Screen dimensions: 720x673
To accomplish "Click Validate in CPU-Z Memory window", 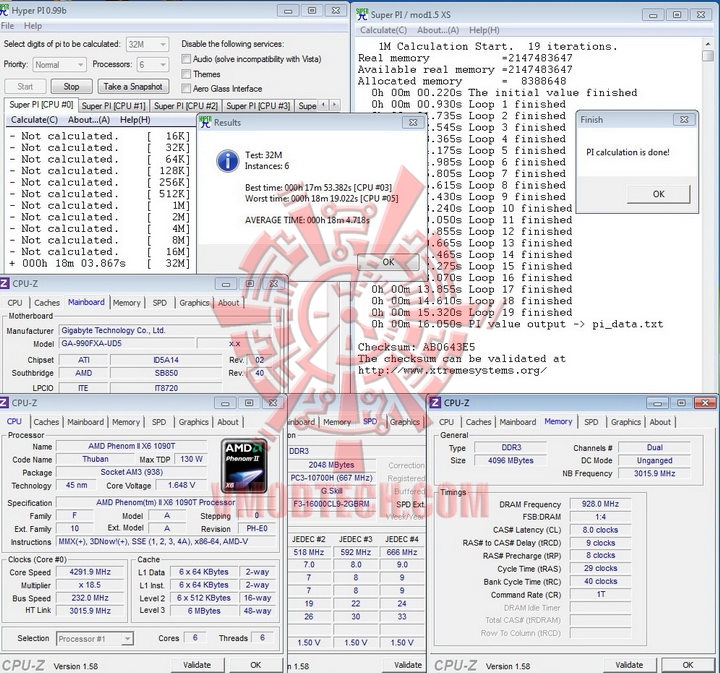I will tap(629, 665).
